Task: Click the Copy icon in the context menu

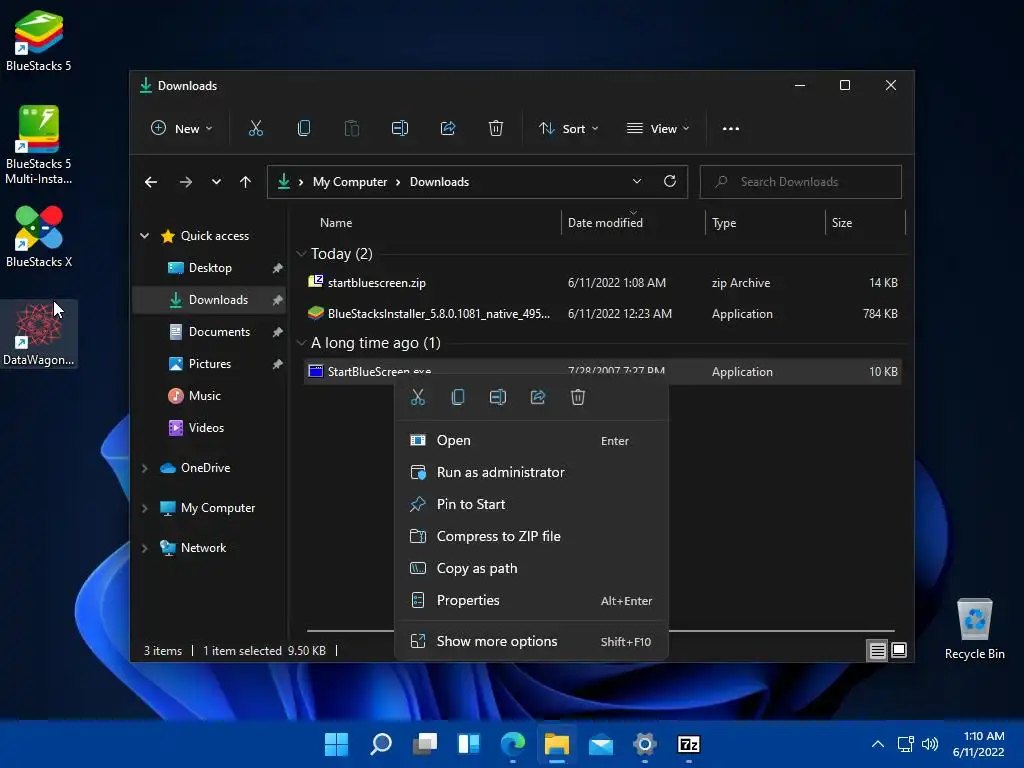Action: pos(458,397)
